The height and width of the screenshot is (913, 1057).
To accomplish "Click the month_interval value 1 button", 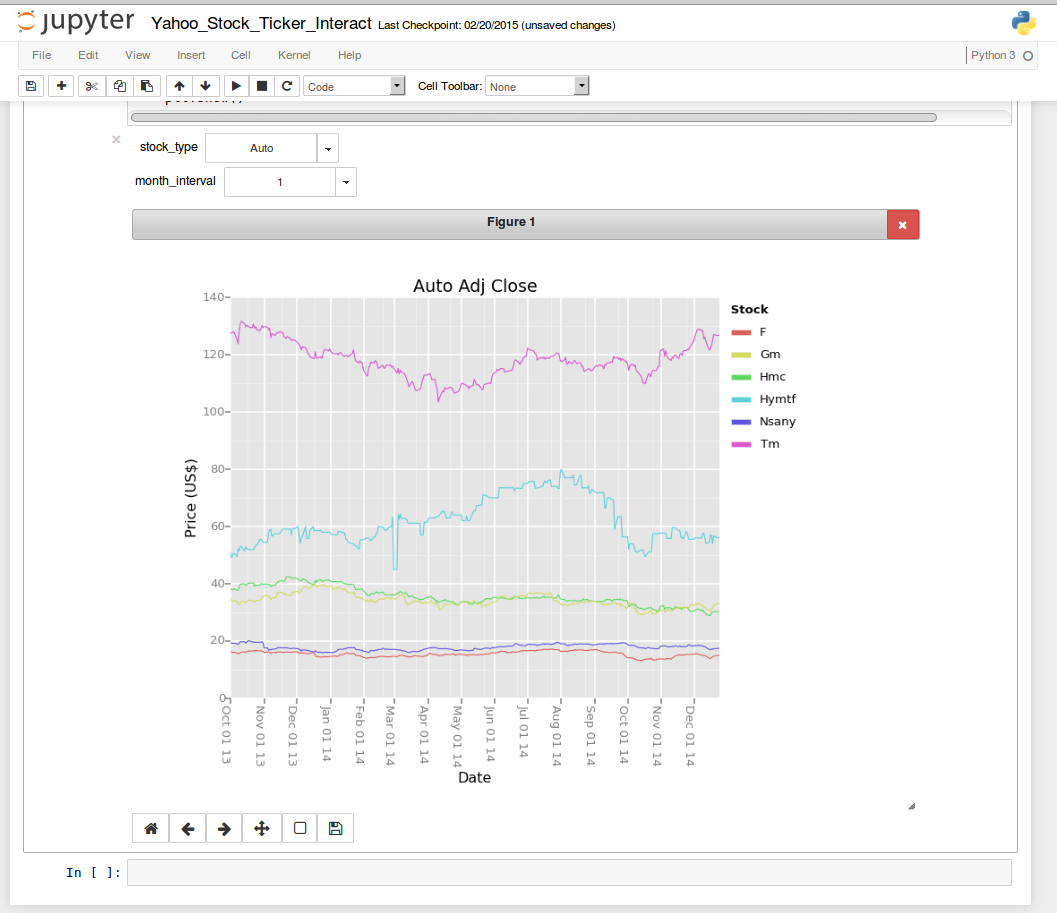I will click(x=280, y=182).
